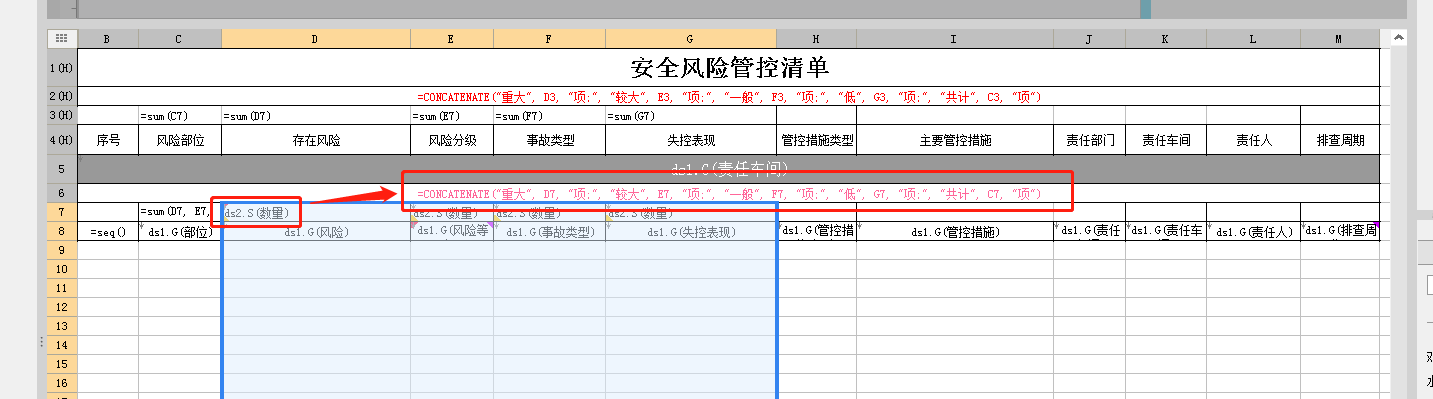Screen dimensions: 1433x399
Task: Click ds2.S(数量) cell in column E
Action: [x=452, y=212]
